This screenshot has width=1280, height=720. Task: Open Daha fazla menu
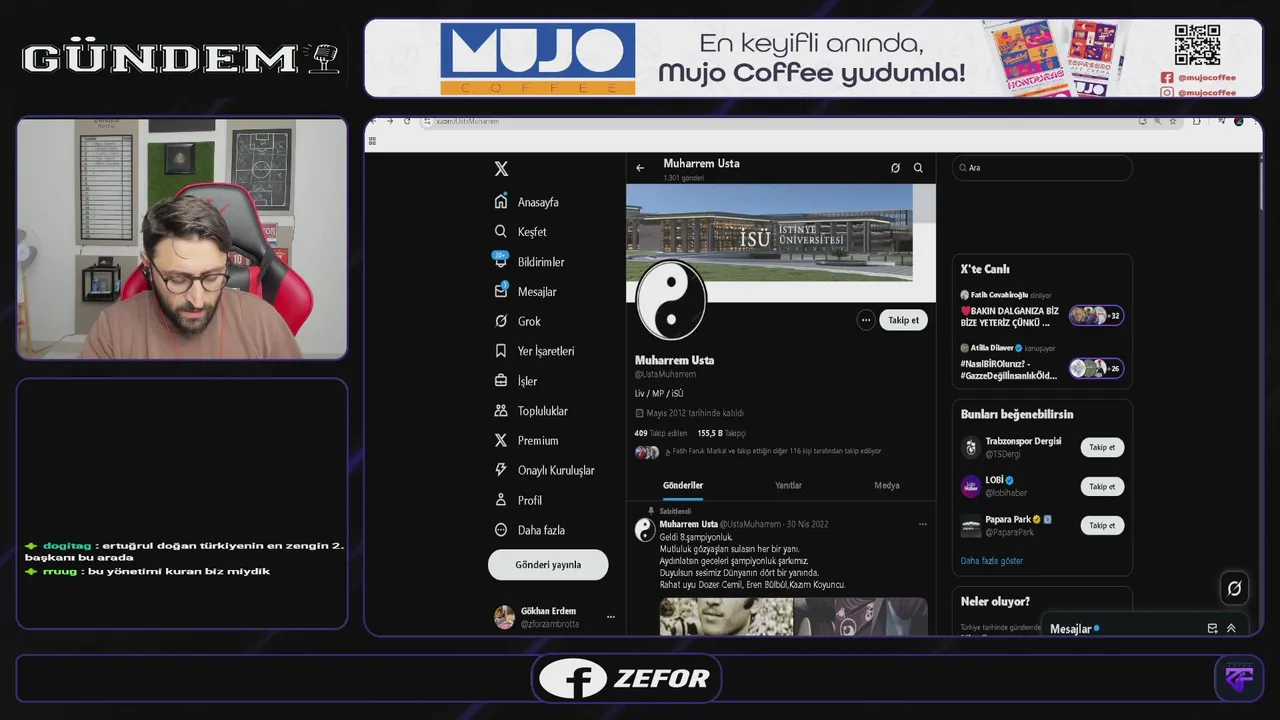530,530
